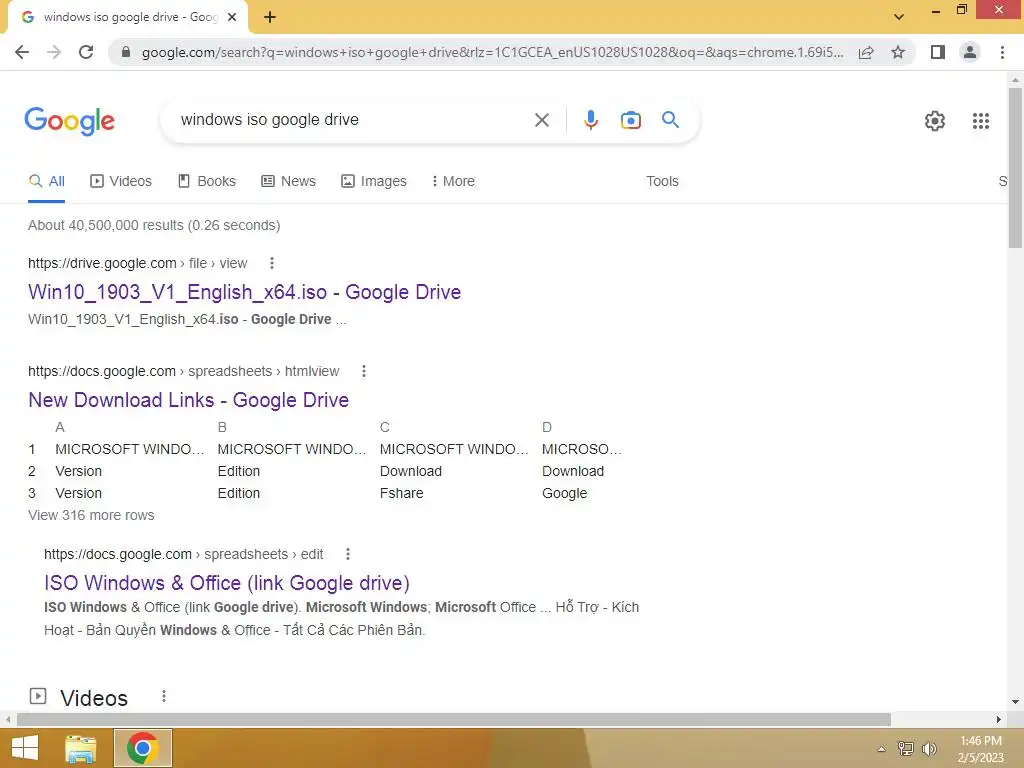The height and width of the screenshot is (768, 1024).
Task: Click View 316 more rows
Action: pos(91,515)
